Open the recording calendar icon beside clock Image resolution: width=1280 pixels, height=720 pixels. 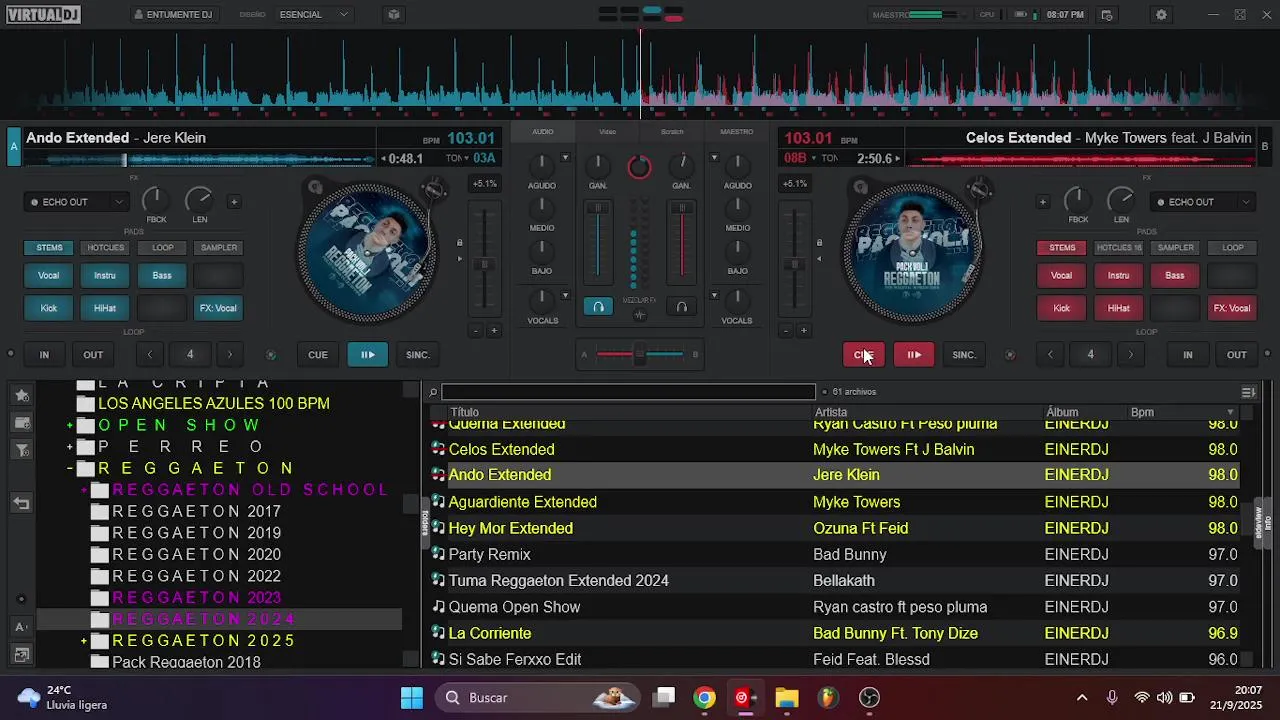pos(1106,15)
